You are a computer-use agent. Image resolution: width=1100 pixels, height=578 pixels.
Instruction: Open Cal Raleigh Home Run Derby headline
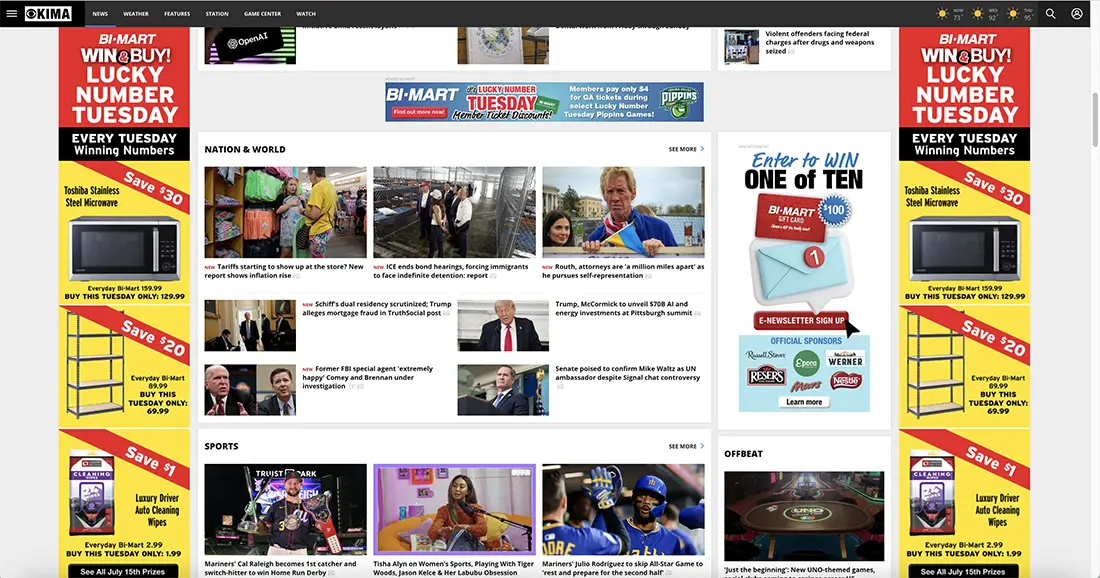point(281,567)
